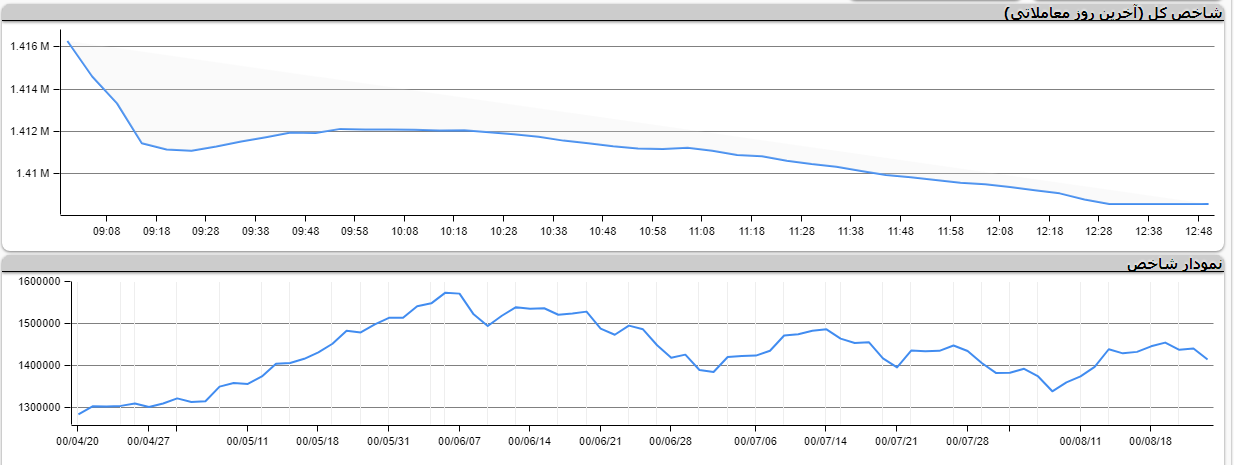Click the highest peak of the historical index line
Viewport: 1235px width, 465px height.
(x=446, y=292)
